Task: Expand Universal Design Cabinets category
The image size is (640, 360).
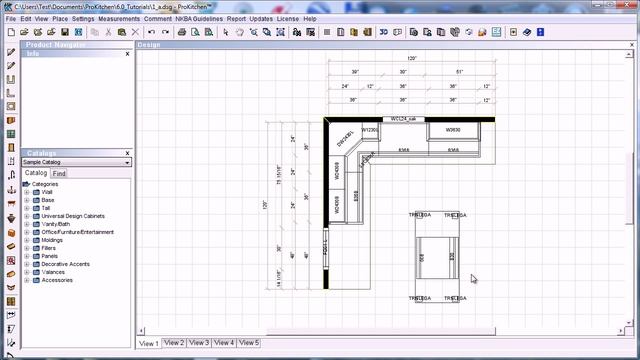Action: [x=27, y=216]
